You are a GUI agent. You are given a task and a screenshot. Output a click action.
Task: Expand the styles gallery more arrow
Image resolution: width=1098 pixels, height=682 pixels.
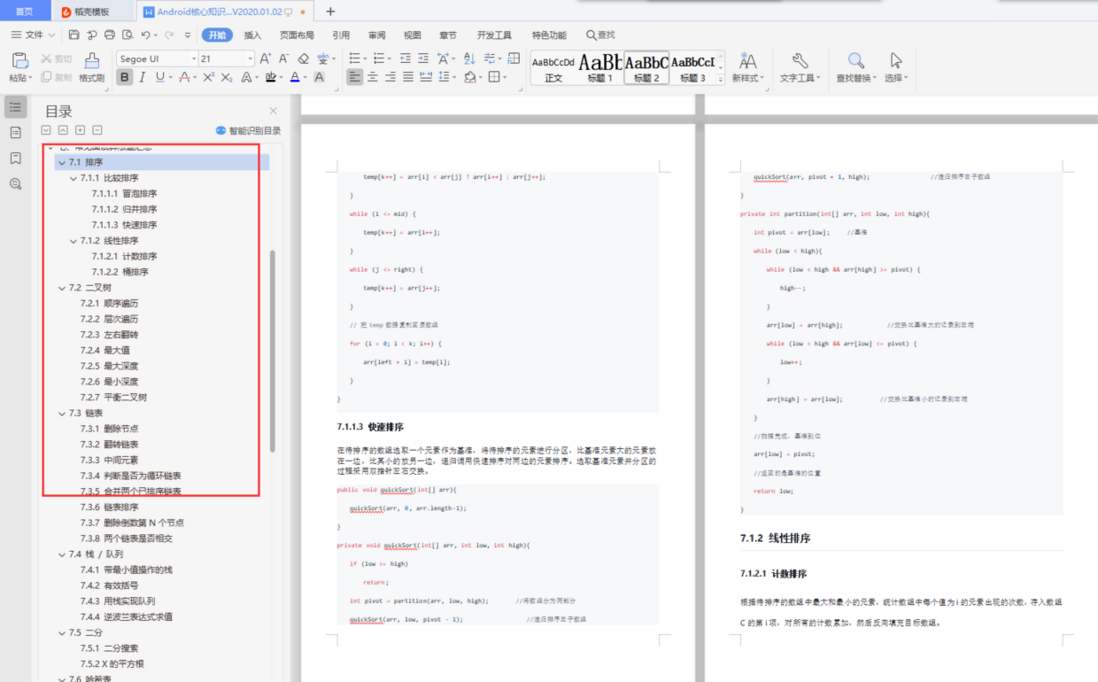point(721,80)
